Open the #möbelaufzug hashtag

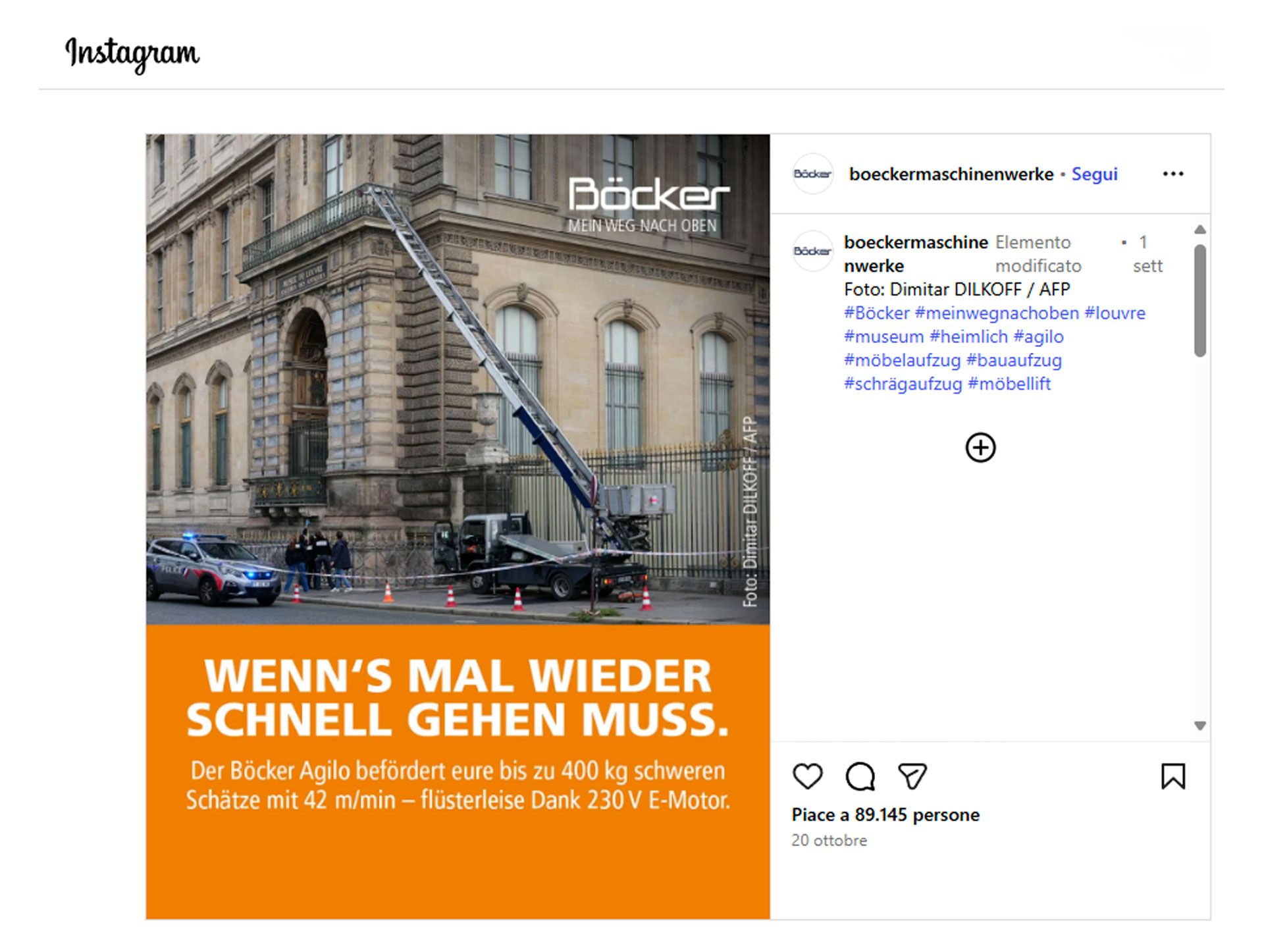(903, 360)
